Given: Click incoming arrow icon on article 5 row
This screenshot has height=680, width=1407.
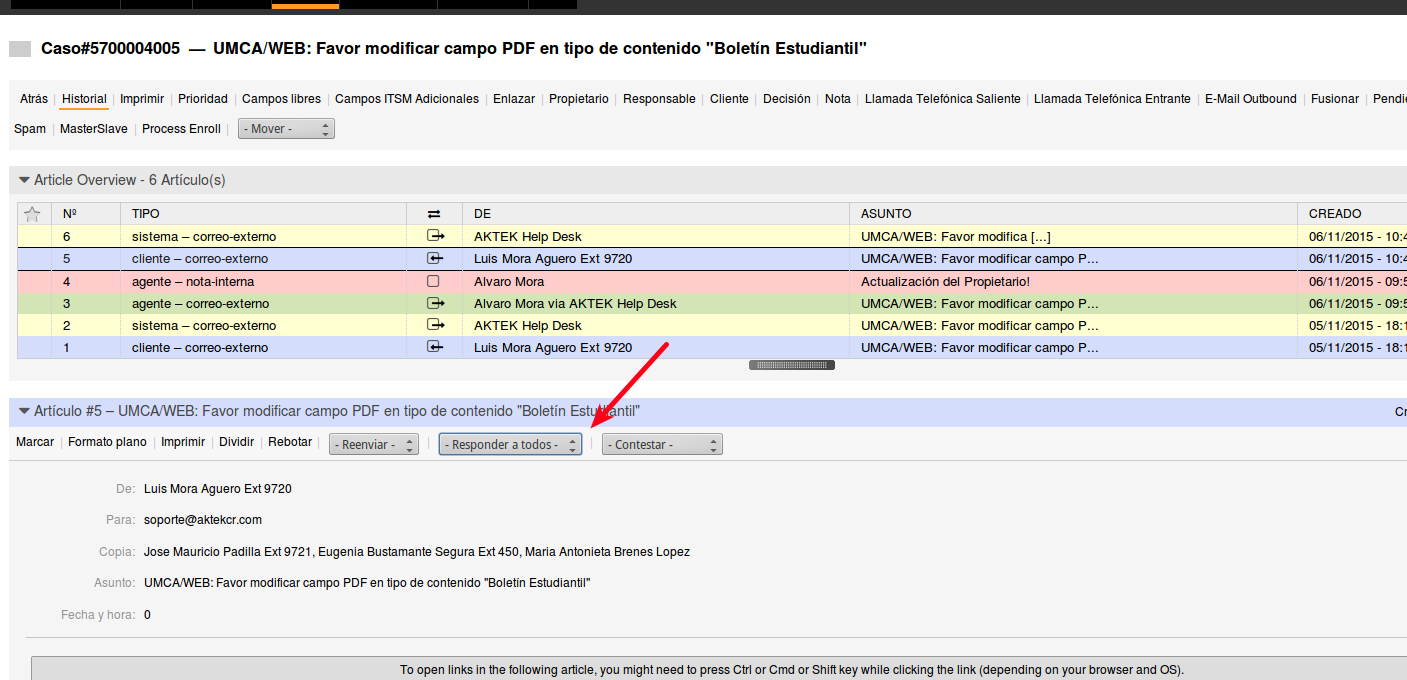Looking at the screenshot, I should pyautogui.click(x=434, y=259).
